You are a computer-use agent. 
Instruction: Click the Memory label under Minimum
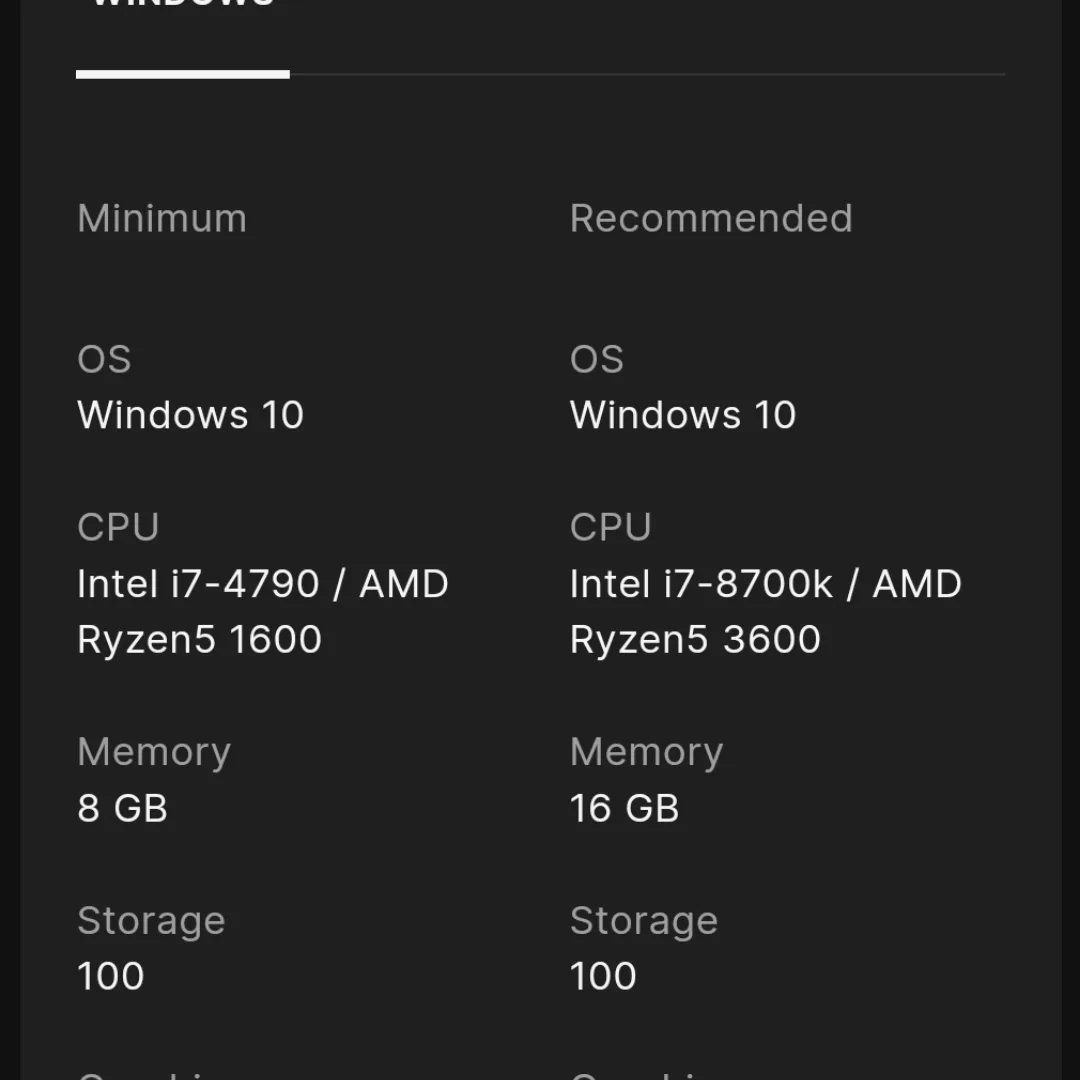click(x=154, y=752)
